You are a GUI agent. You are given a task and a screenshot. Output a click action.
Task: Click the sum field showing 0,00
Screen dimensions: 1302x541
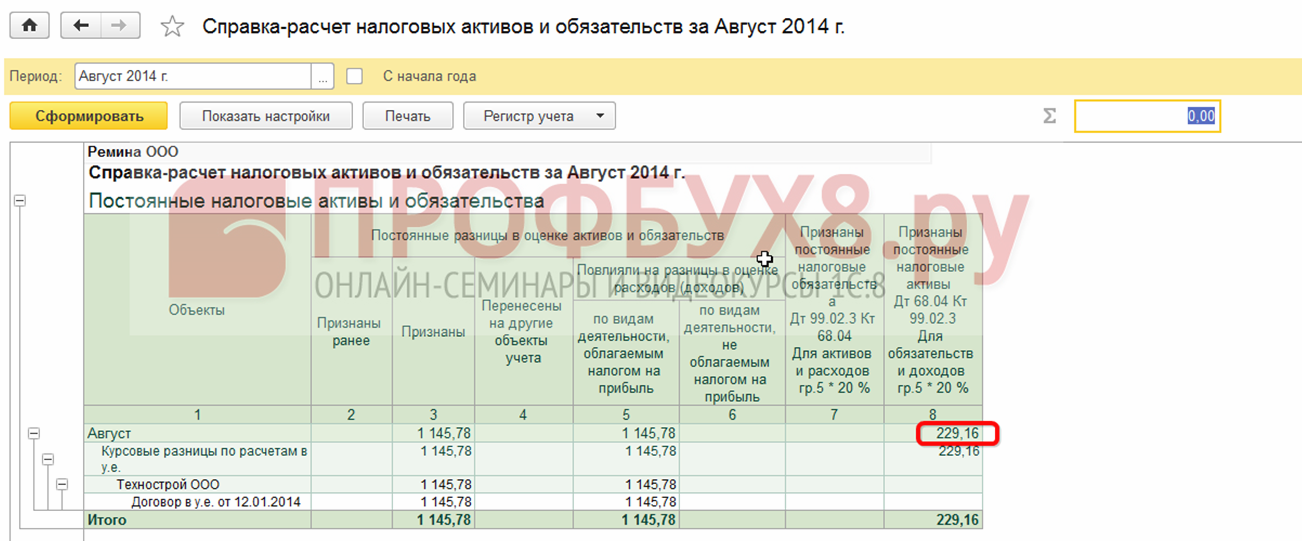pos(1147,116)
